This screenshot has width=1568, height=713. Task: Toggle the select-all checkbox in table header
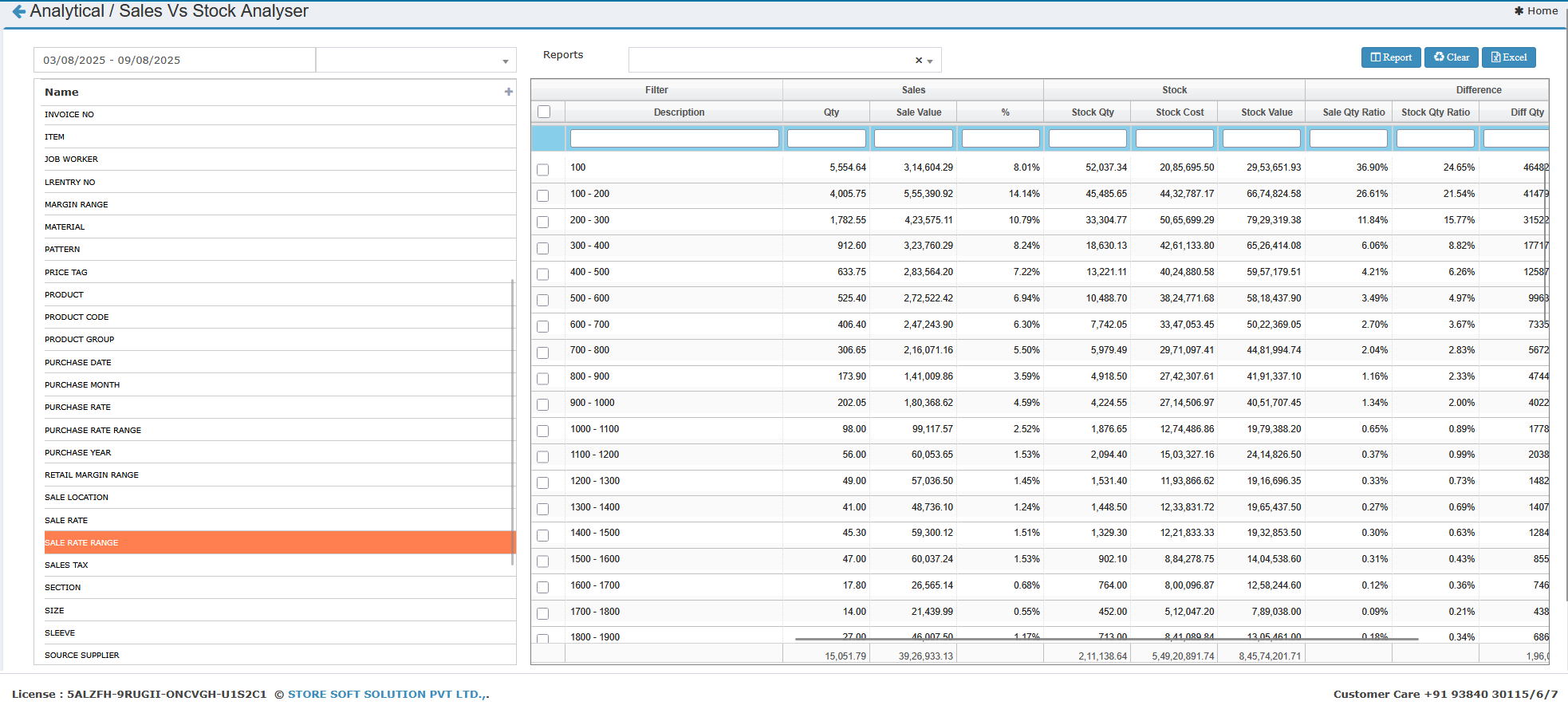point(544,112)
